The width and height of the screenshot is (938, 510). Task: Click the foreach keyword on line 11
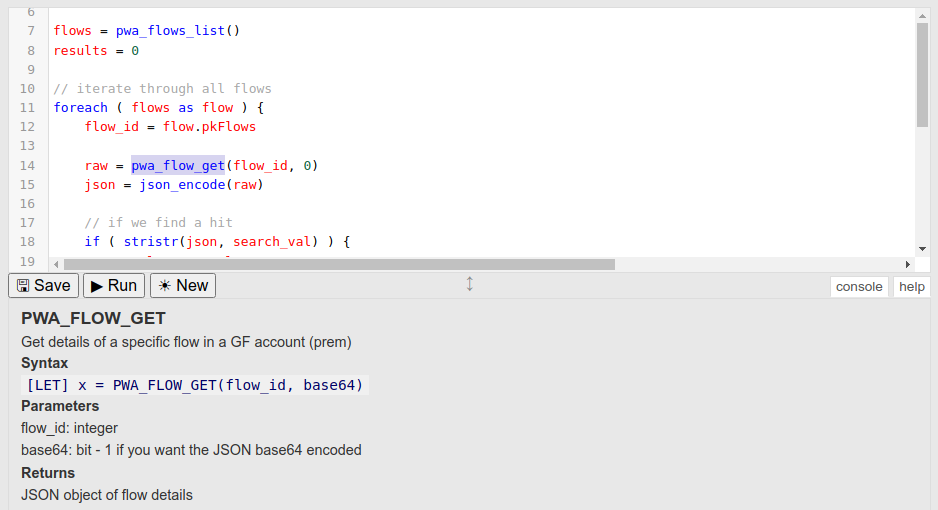coord(80,108)
